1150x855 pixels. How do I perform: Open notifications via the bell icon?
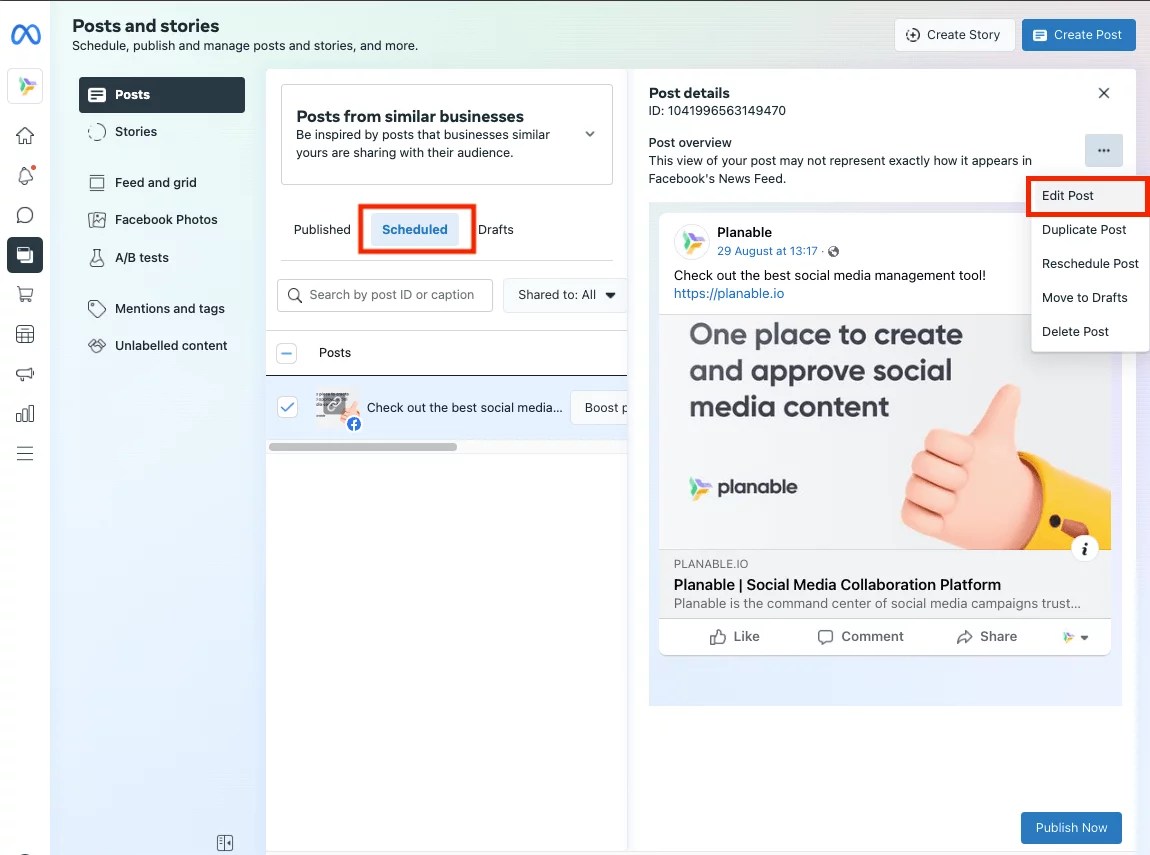point(24,175)
